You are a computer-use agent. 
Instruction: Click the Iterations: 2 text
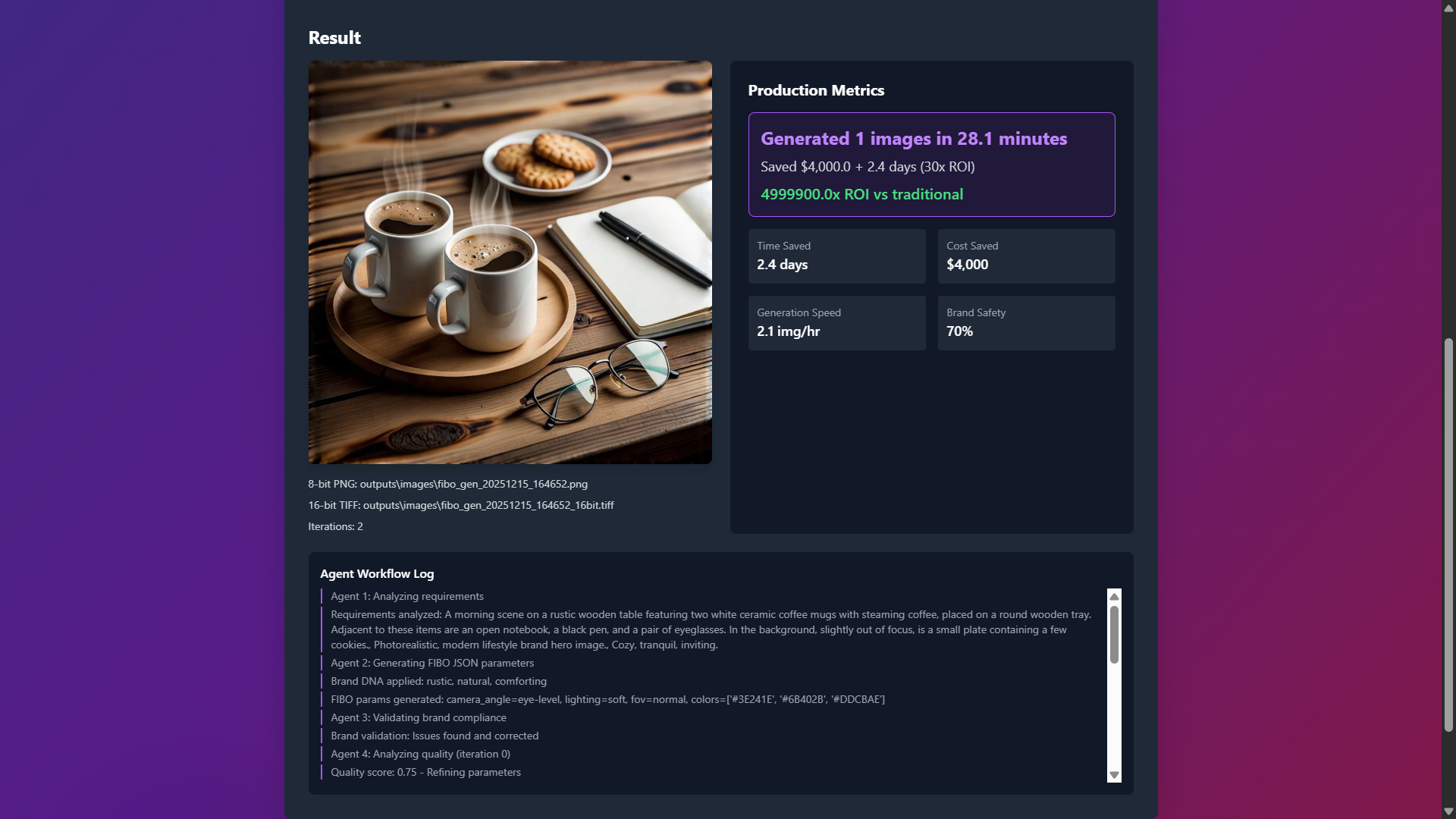pos(335,526)
